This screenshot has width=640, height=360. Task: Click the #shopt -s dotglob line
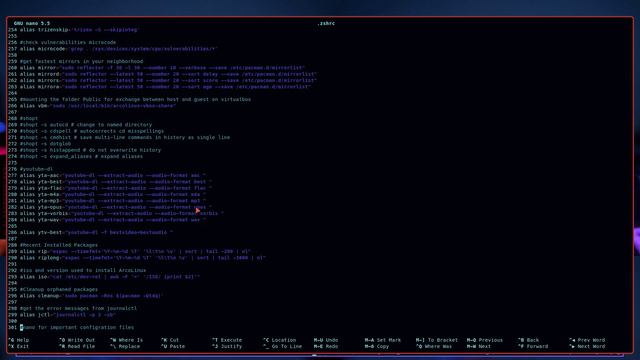click(45, 144)
